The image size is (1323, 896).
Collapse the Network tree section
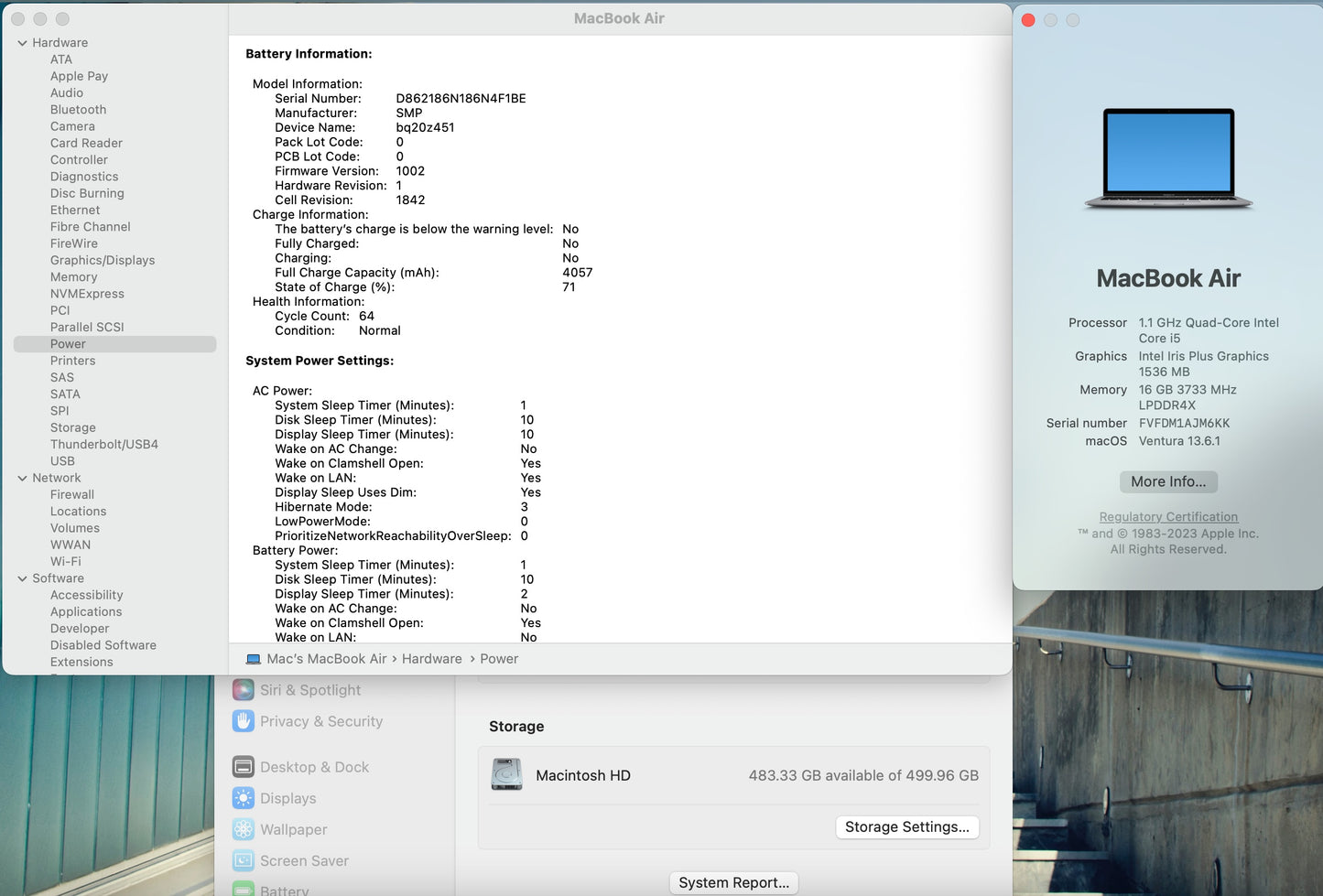[x=22, y=478]
